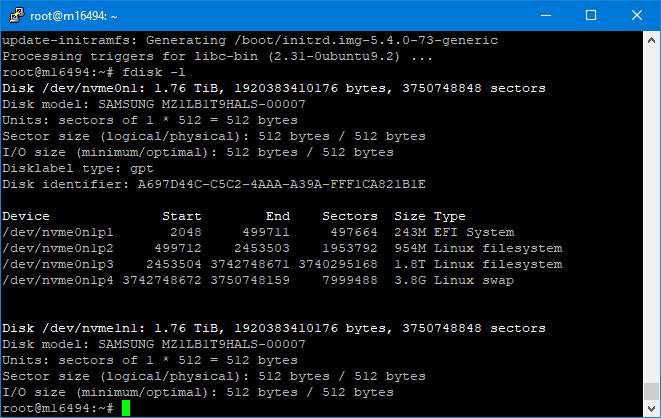Click the 'Disk /dev/nvme1n1' heading line

274,328
